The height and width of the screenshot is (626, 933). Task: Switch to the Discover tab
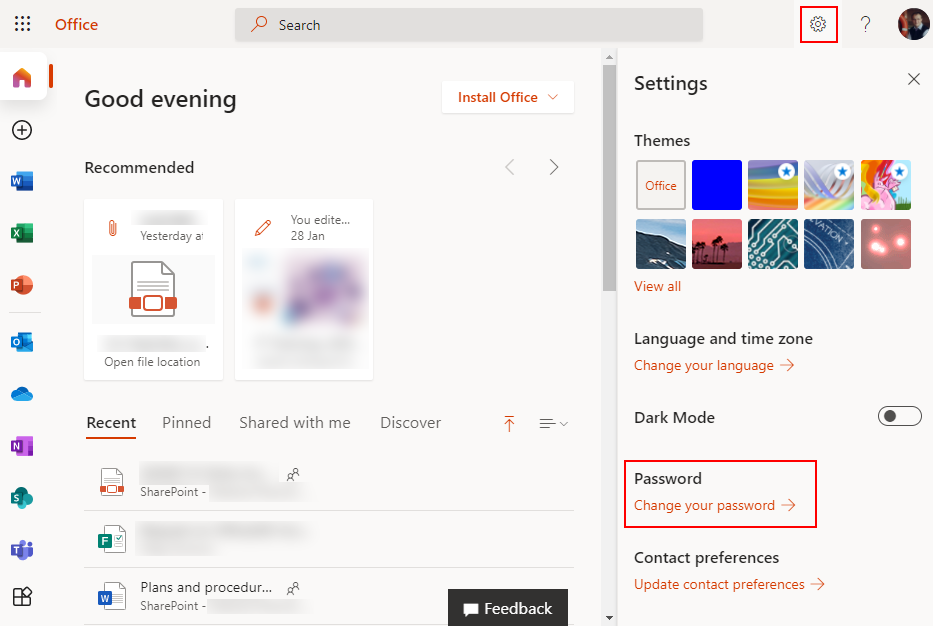411,422
